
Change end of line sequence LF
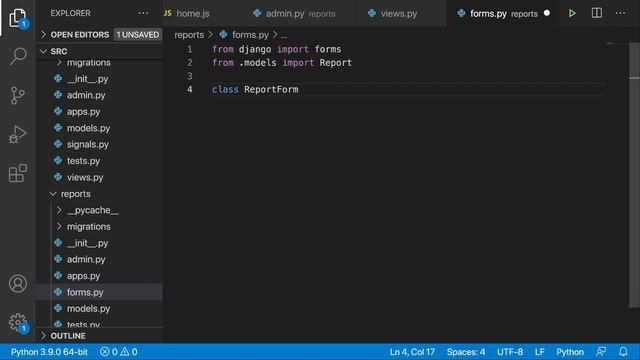click(x=539, y=352)
